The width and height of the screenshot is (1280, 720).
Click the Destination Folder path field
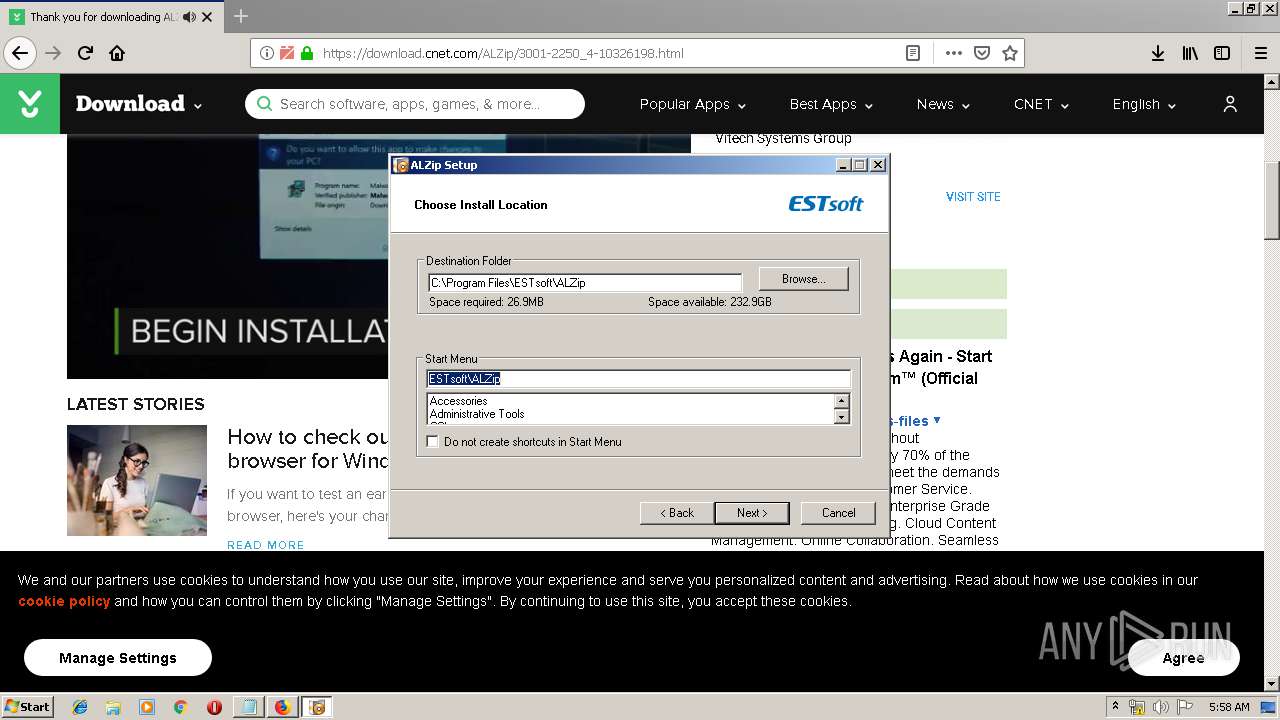tap(585, 283)
